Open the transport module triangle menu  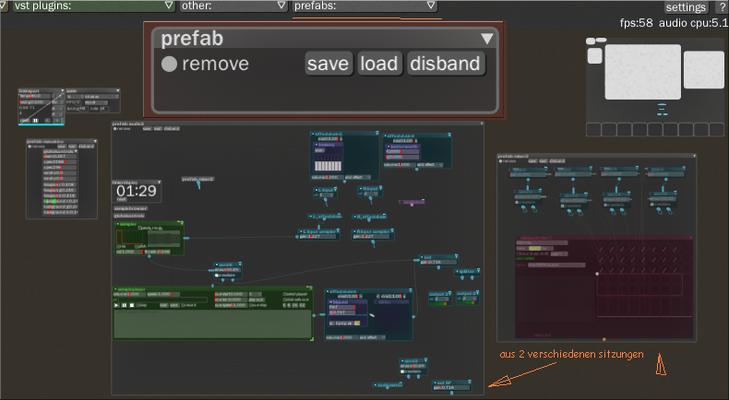[x=62, y=91]
